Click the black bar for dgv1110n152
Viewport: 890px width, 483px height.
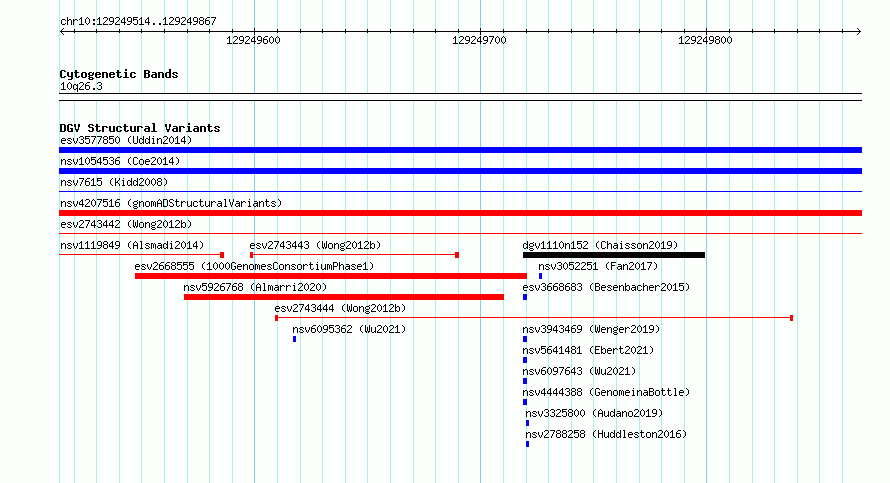click(x=614, y=255)
